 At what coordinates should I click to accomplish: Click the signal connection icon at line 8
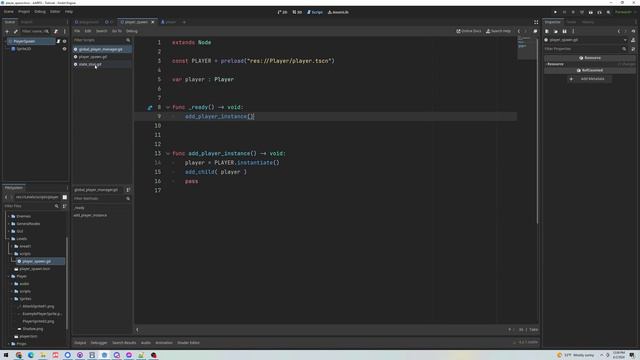point(150,107)
